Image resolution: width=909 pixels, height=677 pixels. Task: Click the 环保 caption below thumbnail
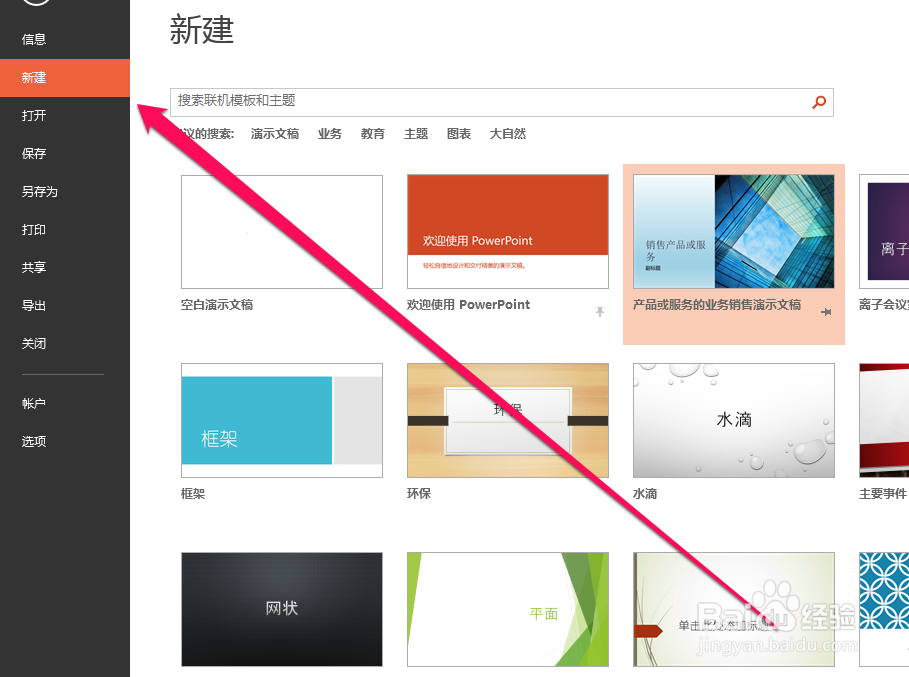click(x=419, y=494)
